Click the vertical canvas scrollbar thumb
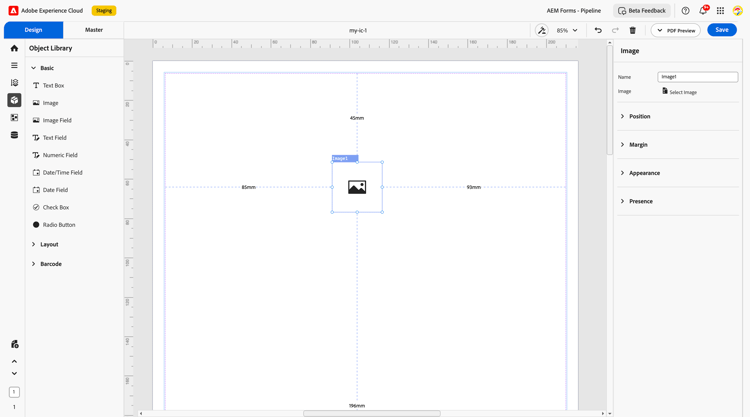Viewport: 750px width, 417px height. tap(609, 99)
